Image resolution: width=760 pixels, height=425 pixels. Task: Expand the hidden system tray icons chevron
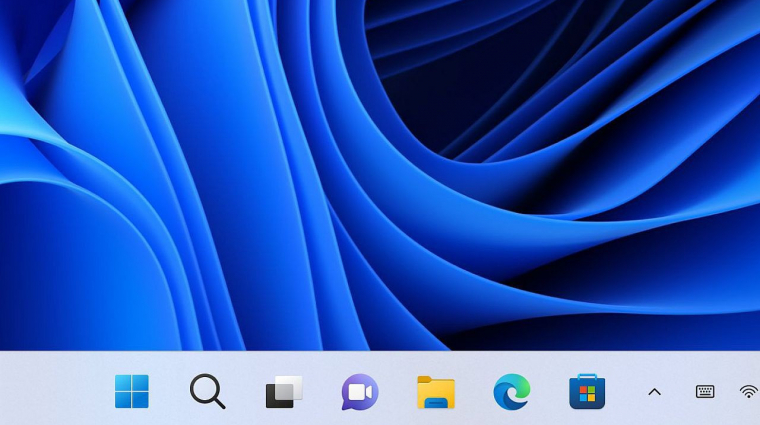coord(655,392)
